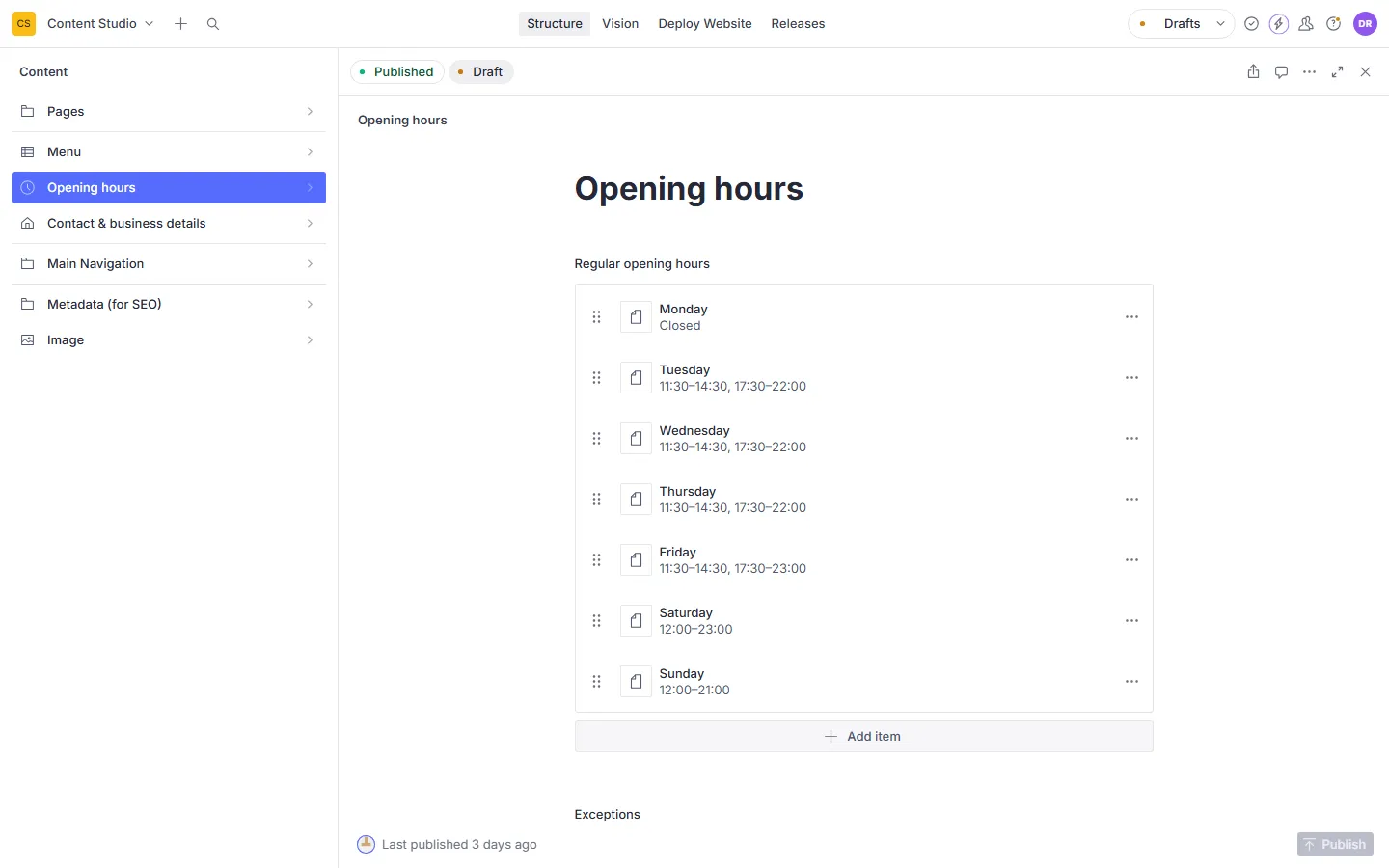
Task: Switch to the Vision tab
Action: pos(620,24)
